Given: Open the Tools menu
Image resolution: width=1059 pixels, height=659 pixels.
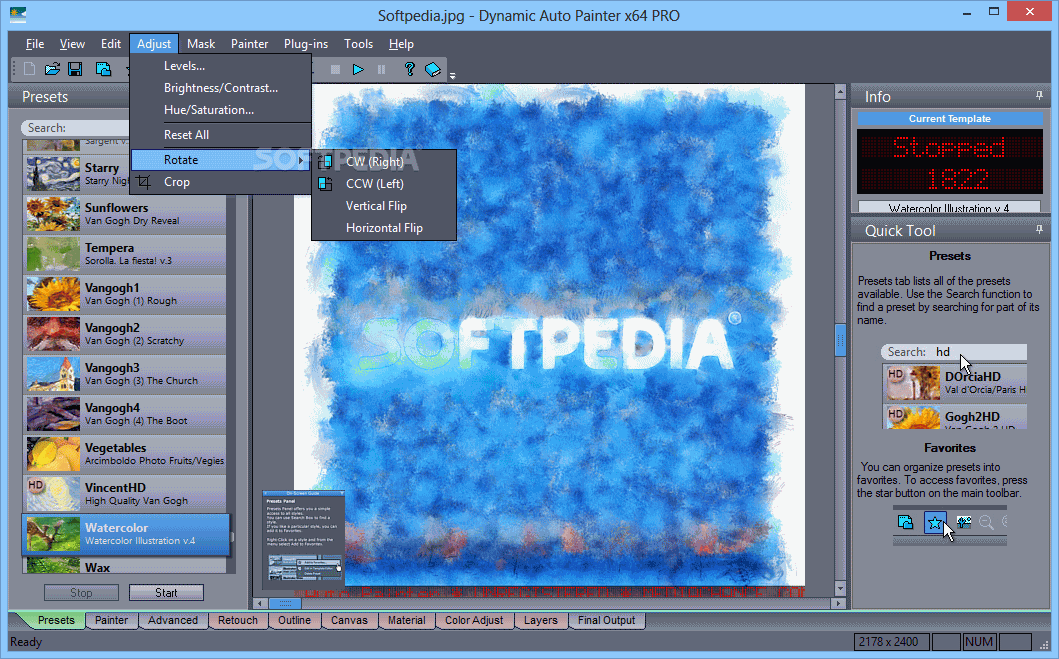Looking at the screenshot, I should pyautogui.click(x=358, y=44).
